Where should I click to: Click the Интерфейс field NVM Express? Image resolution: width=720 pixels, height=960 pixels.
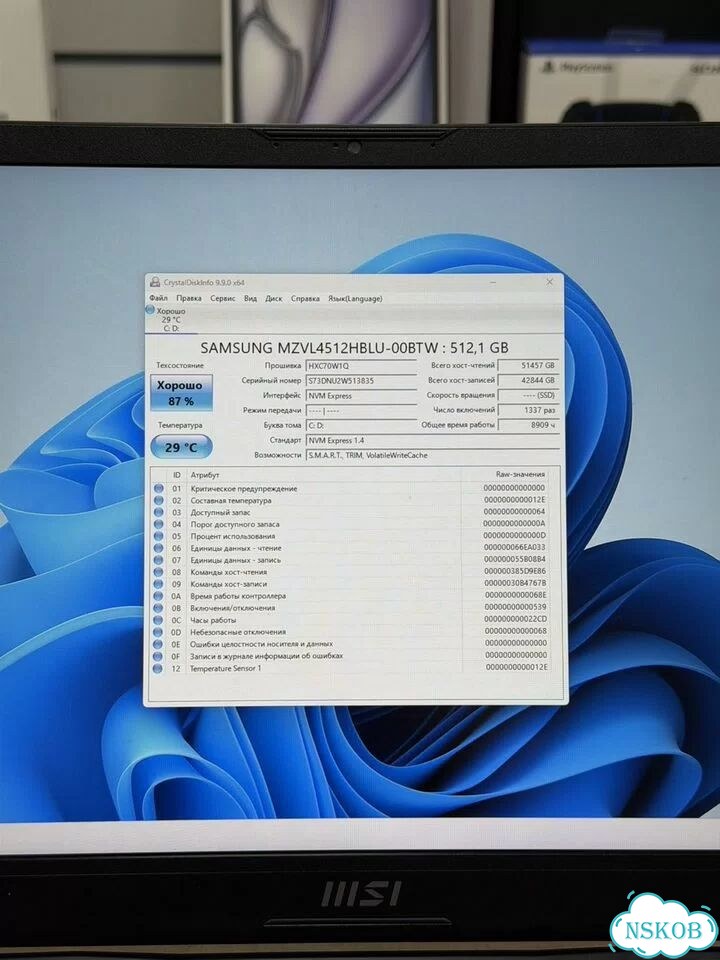point(361,396)
